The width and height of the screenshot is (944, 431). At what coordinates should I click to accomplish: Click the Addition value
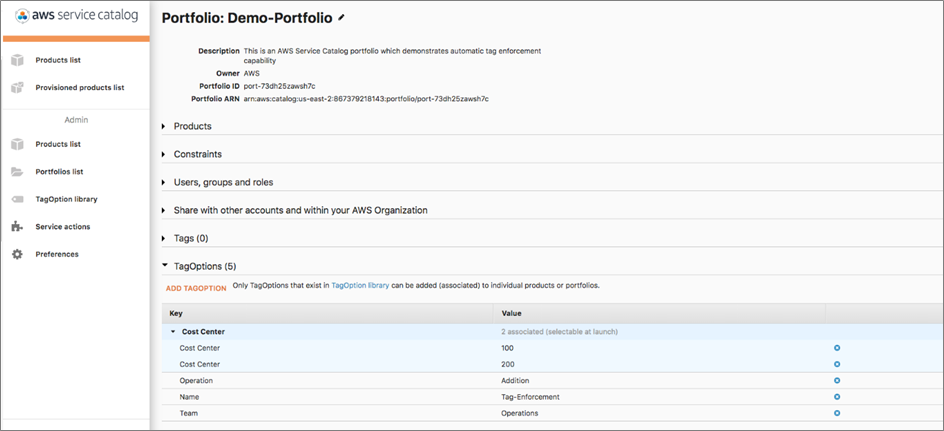click(515, 380)
